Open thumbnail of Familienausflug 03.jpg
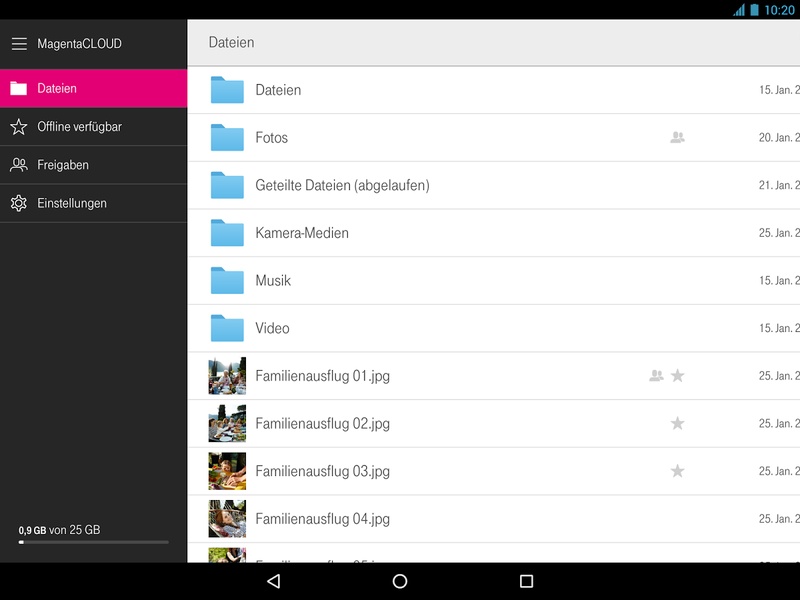This screenshot has width=800, height=600. coord(227,471)
